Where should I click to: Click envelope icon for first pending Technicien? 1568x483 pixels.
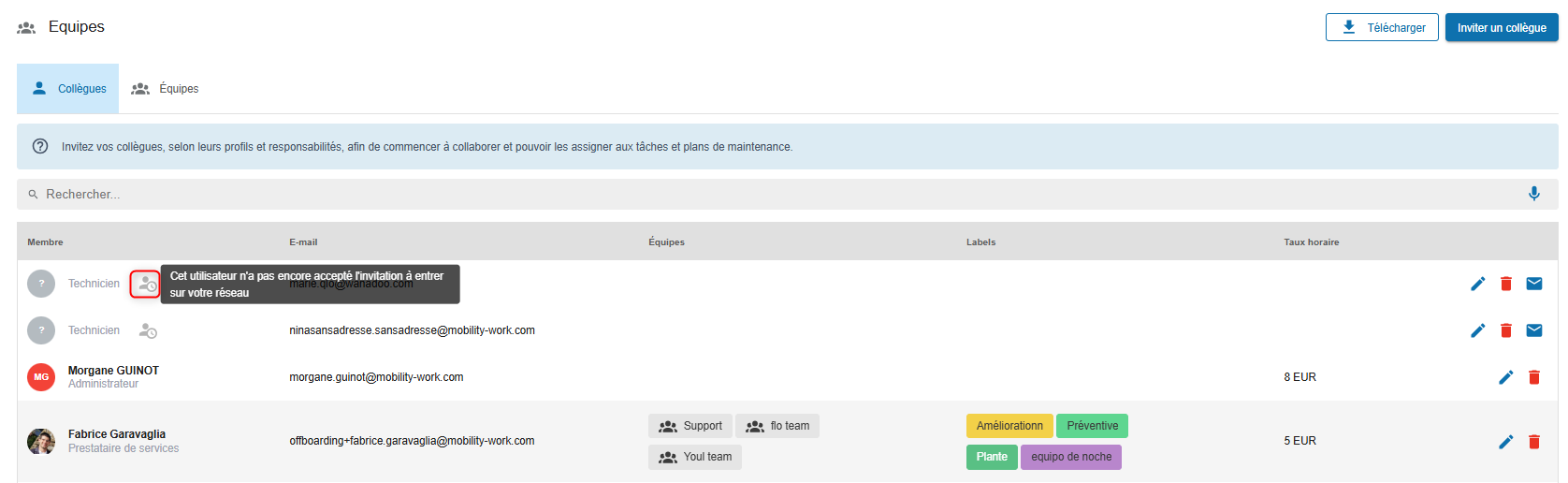point(1533,284)
